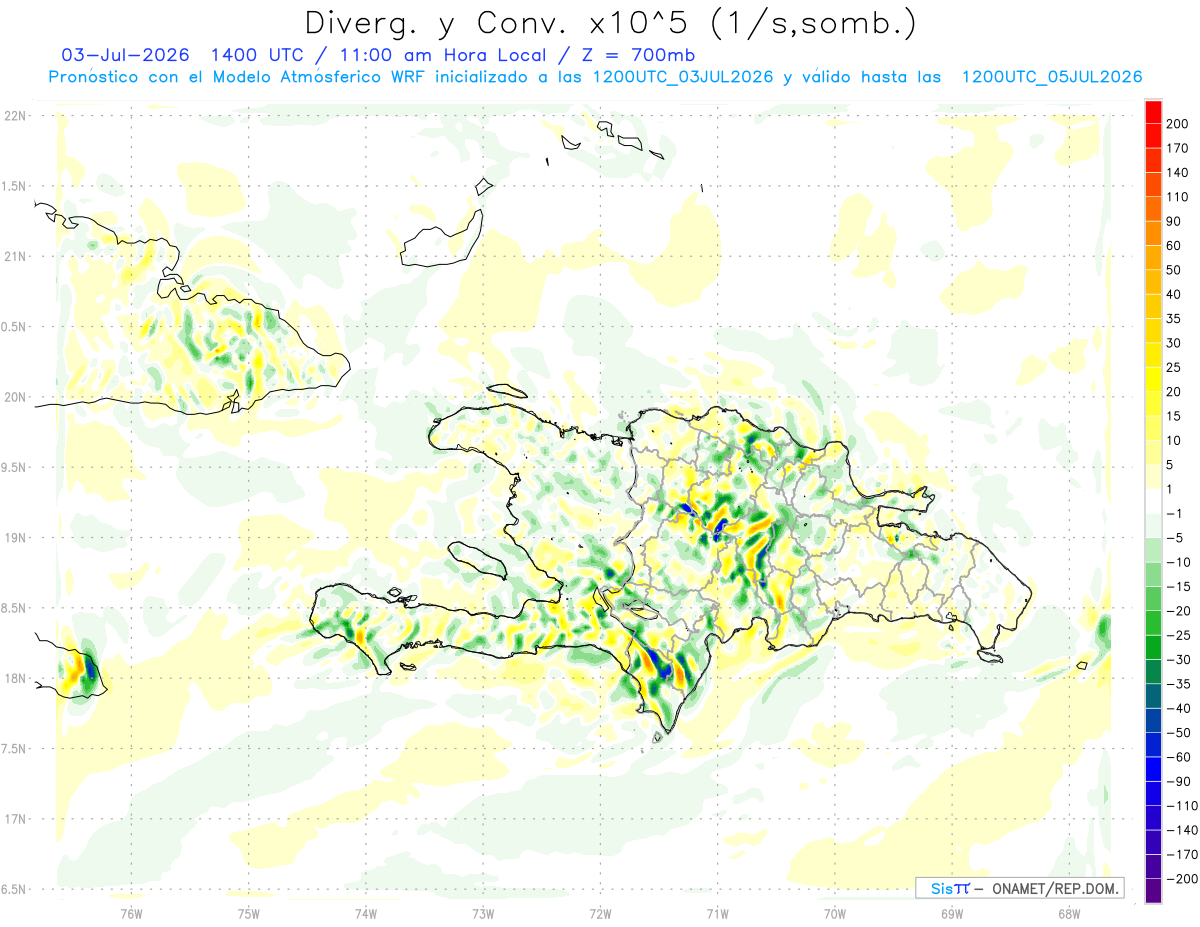Click the 18N latitude axis label
Viewport: 1200px width, 927px height.
14,678
